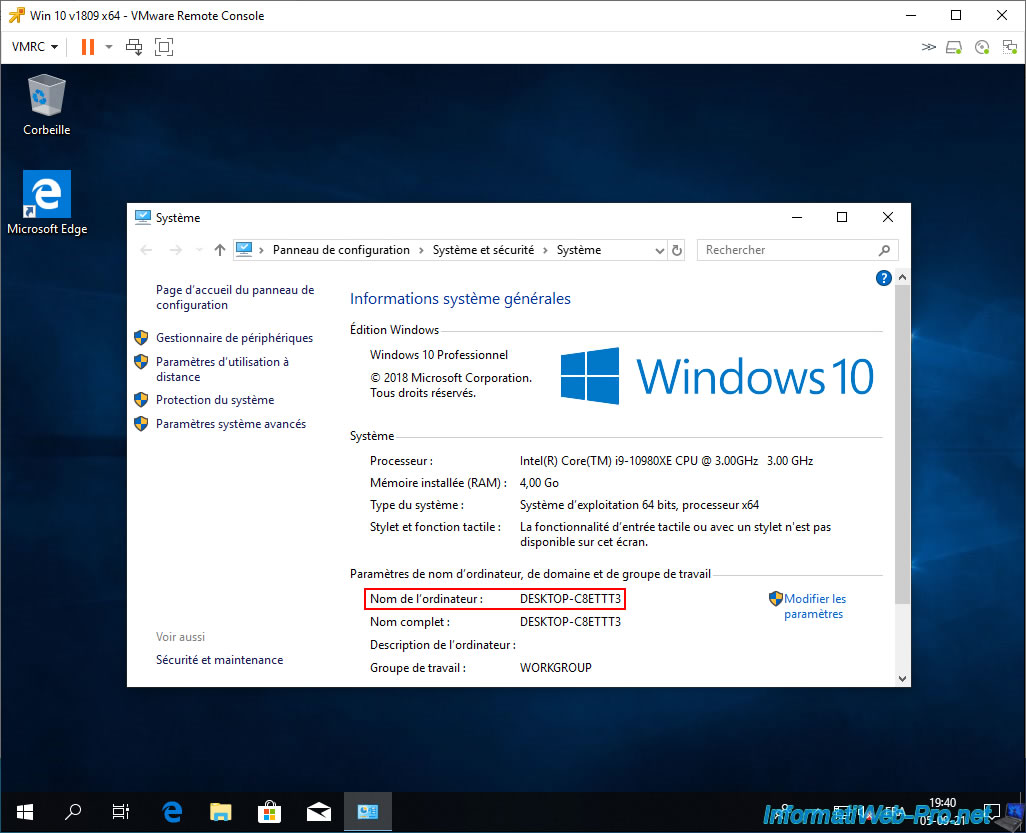Show hidden VMRC device icons chevron
1026x833 pixels.
coord(929,46)
